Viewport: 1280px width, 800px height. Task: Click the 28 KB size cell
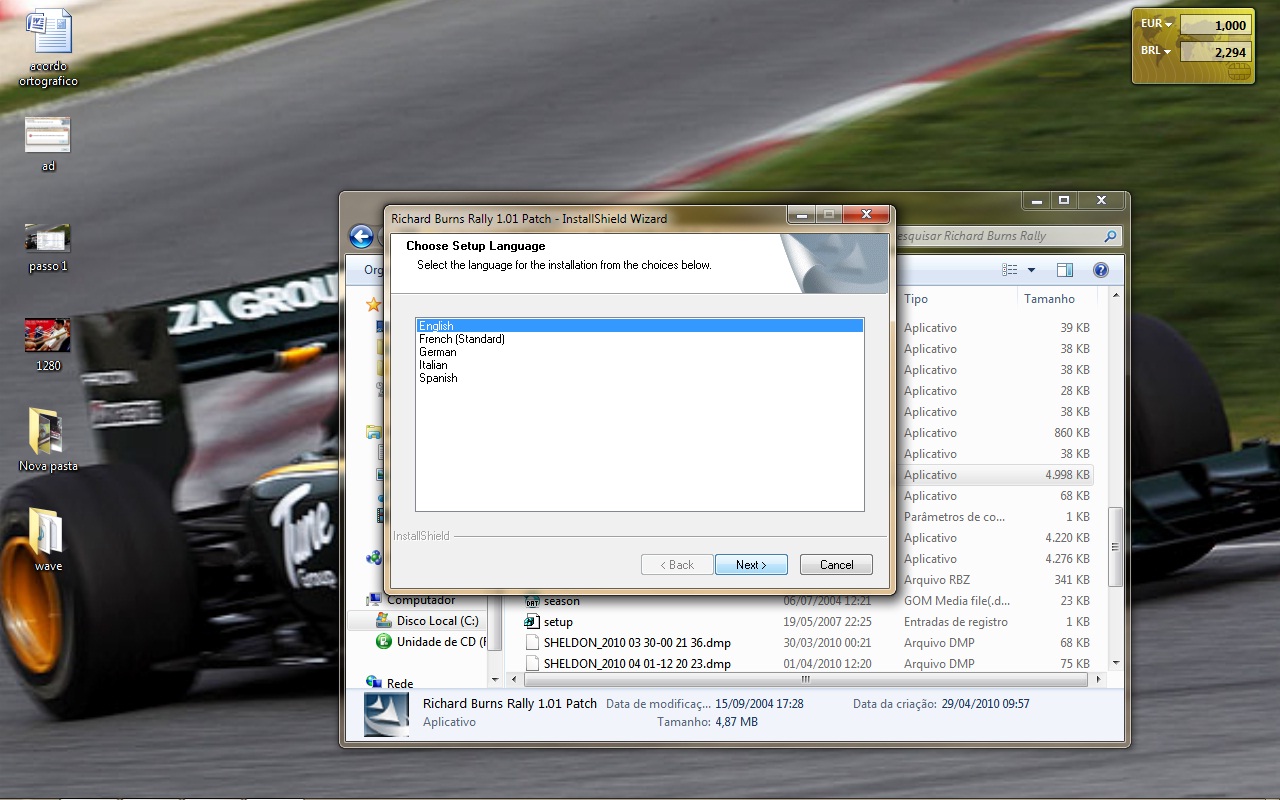tap(1075, 391)
